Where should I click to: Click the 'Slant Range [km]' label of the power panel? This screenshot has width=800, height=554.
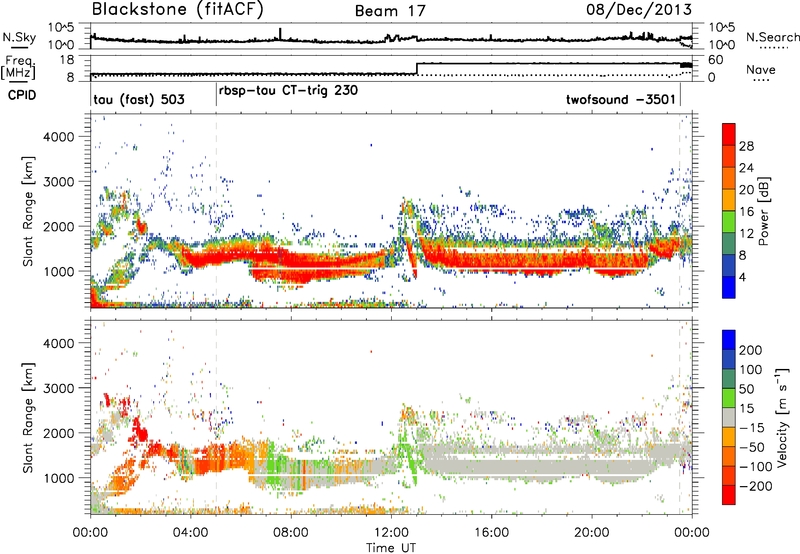[x=28, y=211]
